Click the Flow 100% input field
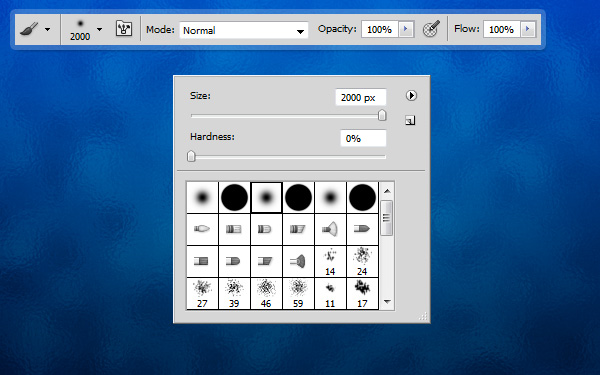This screenshot has width=600, height=375. point(502,29)
